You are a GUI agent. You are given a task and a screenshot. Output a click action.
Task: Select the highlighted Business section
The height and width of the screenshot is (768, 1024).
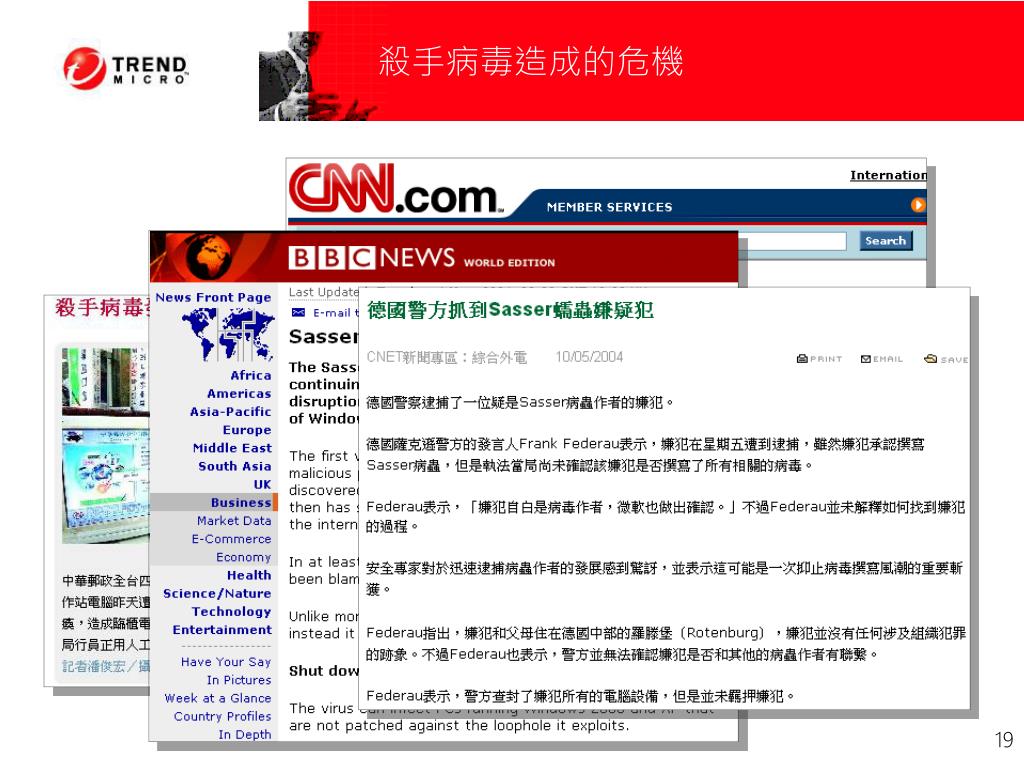[214, 502]
